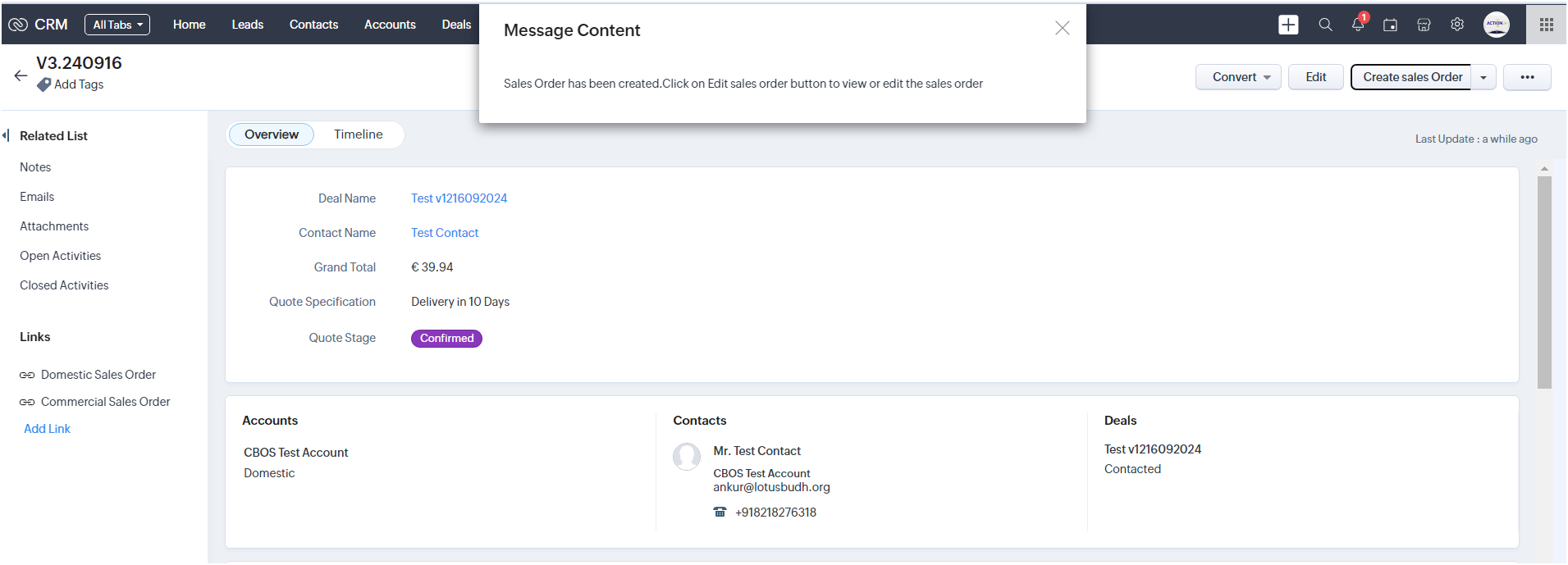Screen dimensions: 1568x565
Task: Click the back arrow beside V3.240916
Action: [x=21, y=75]
